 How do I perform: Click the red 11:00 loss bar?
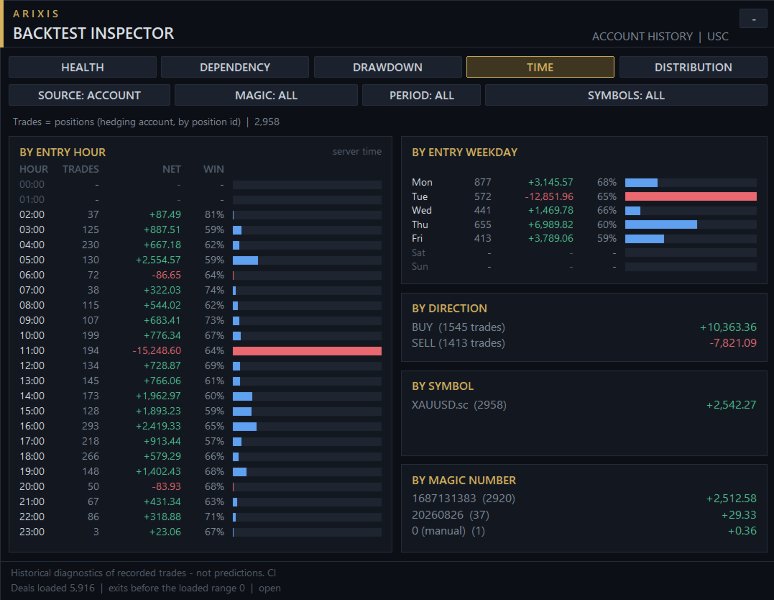pos(307,351)
